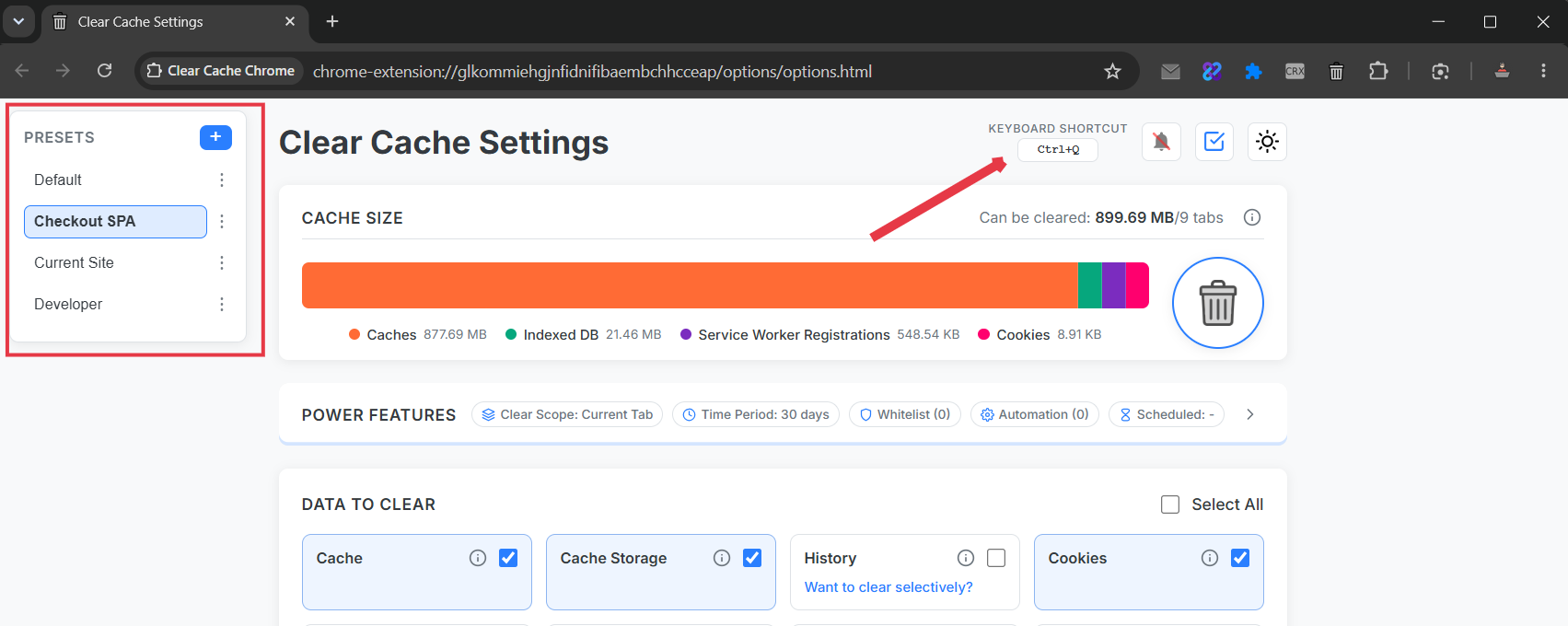This screenshot has height=626, width=1568.
Task: Open the mail extension icon in toolbar
Action: tap(1170, 71)
